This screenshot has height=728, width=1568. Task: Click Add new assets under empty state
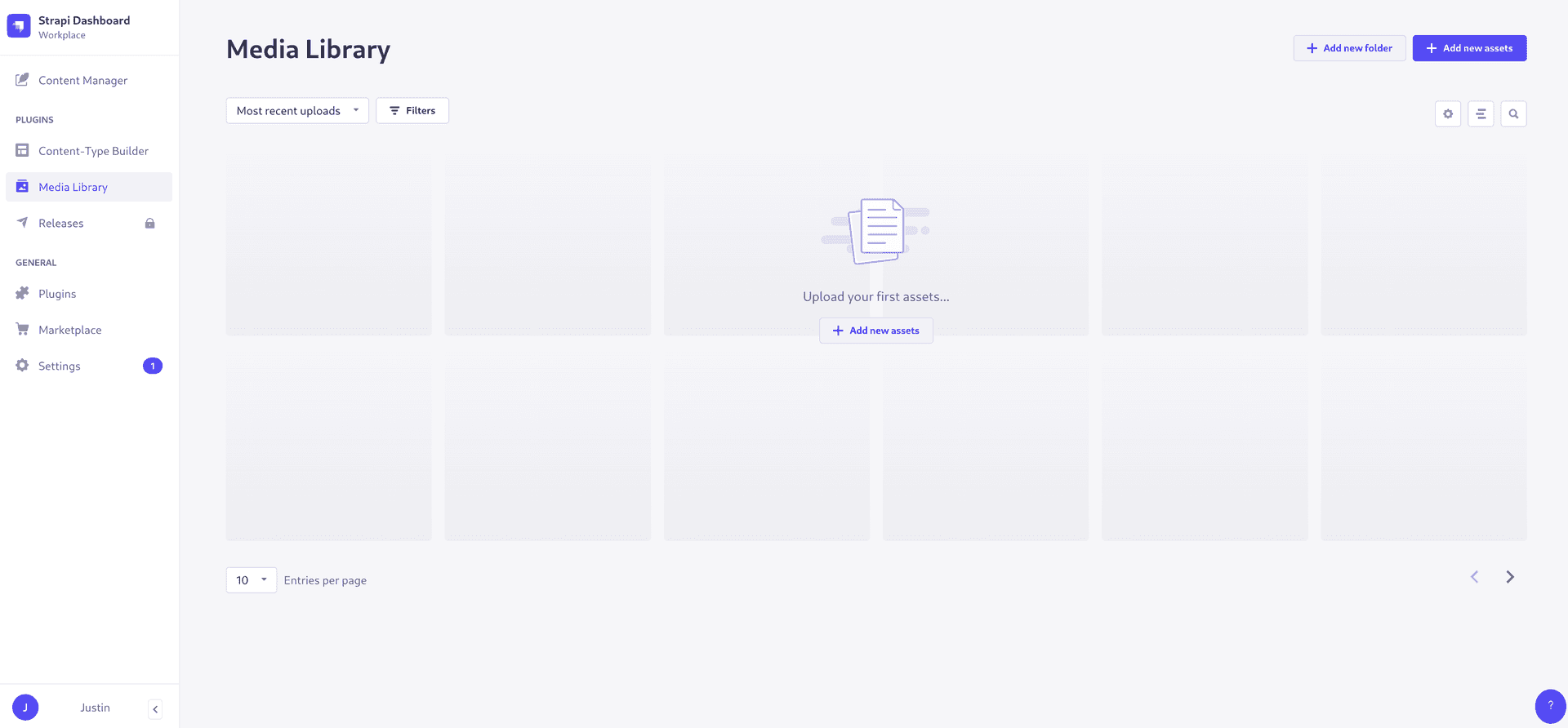pyautogui.click(x=875, y=331)
